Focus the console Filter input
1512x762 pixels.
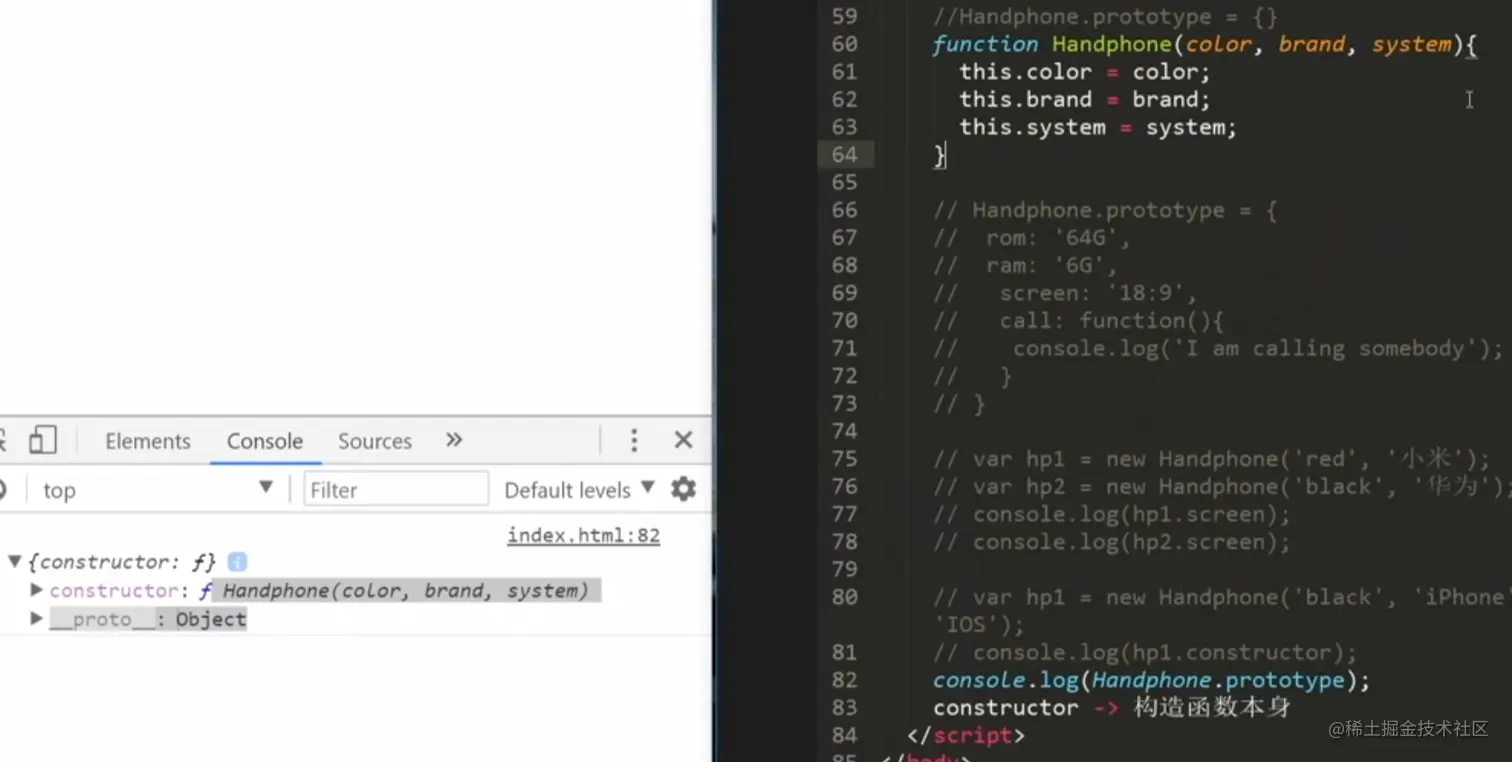click(396, 489)
